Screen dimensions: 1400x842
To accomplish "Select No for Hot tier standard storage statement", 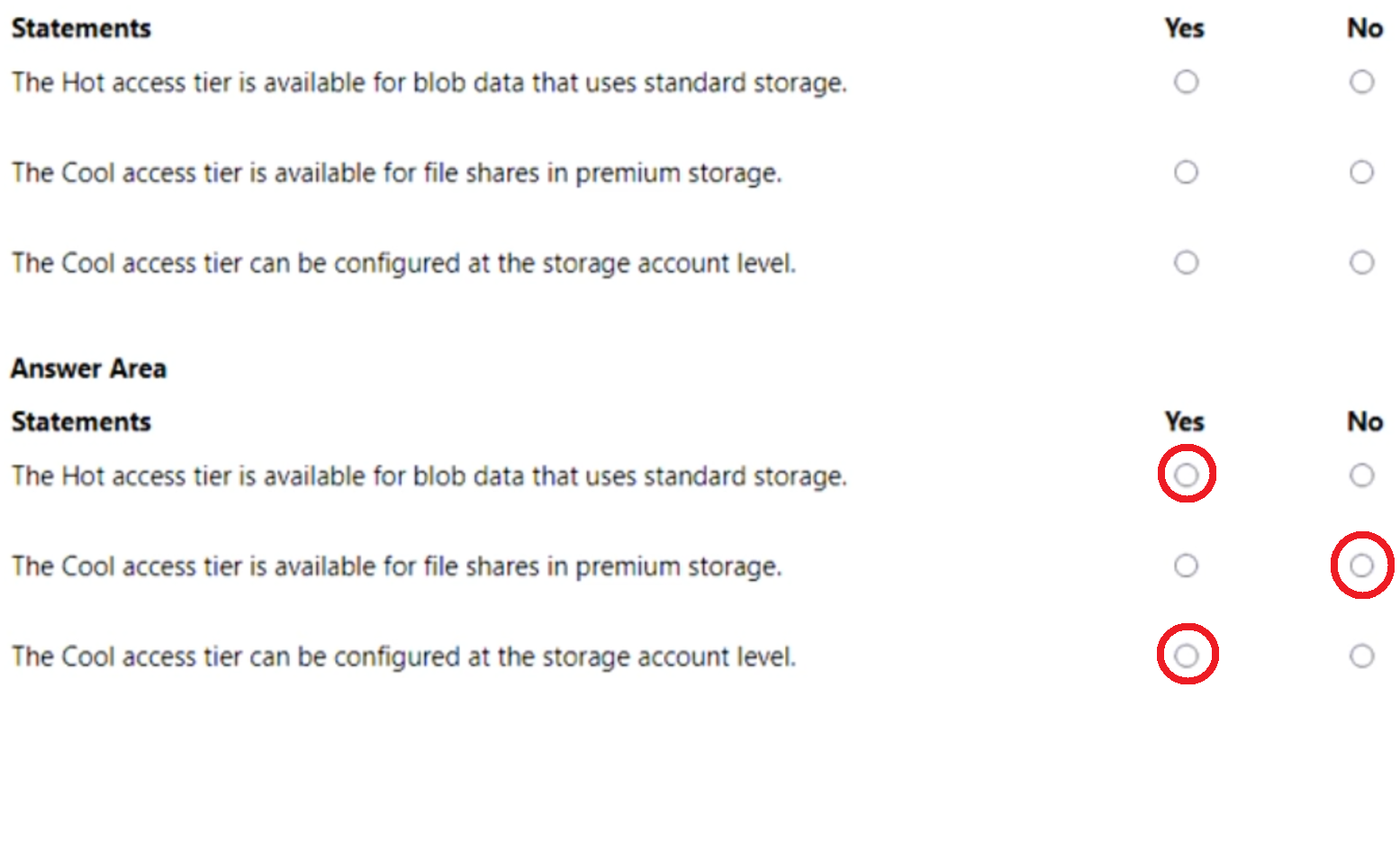I will pyautogui.click(x=1362, y=82).
